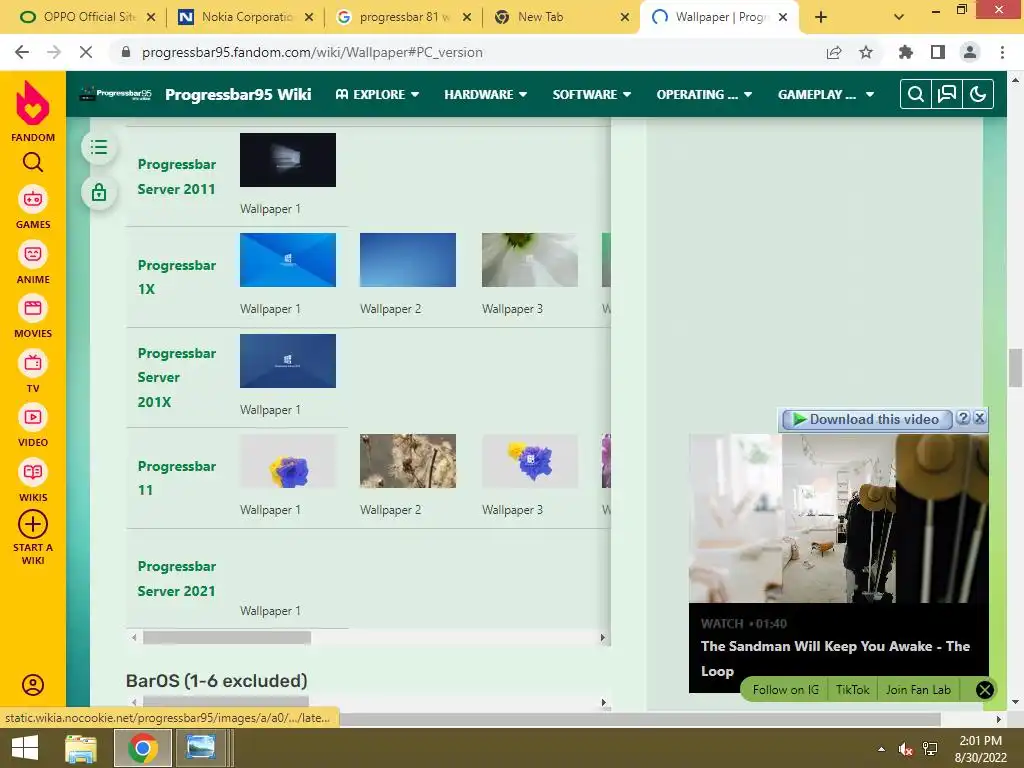Image resolution: width=1024 pixels, height=768 pixels.
Task: Open help on the download video bar
Action: [963, 418]
